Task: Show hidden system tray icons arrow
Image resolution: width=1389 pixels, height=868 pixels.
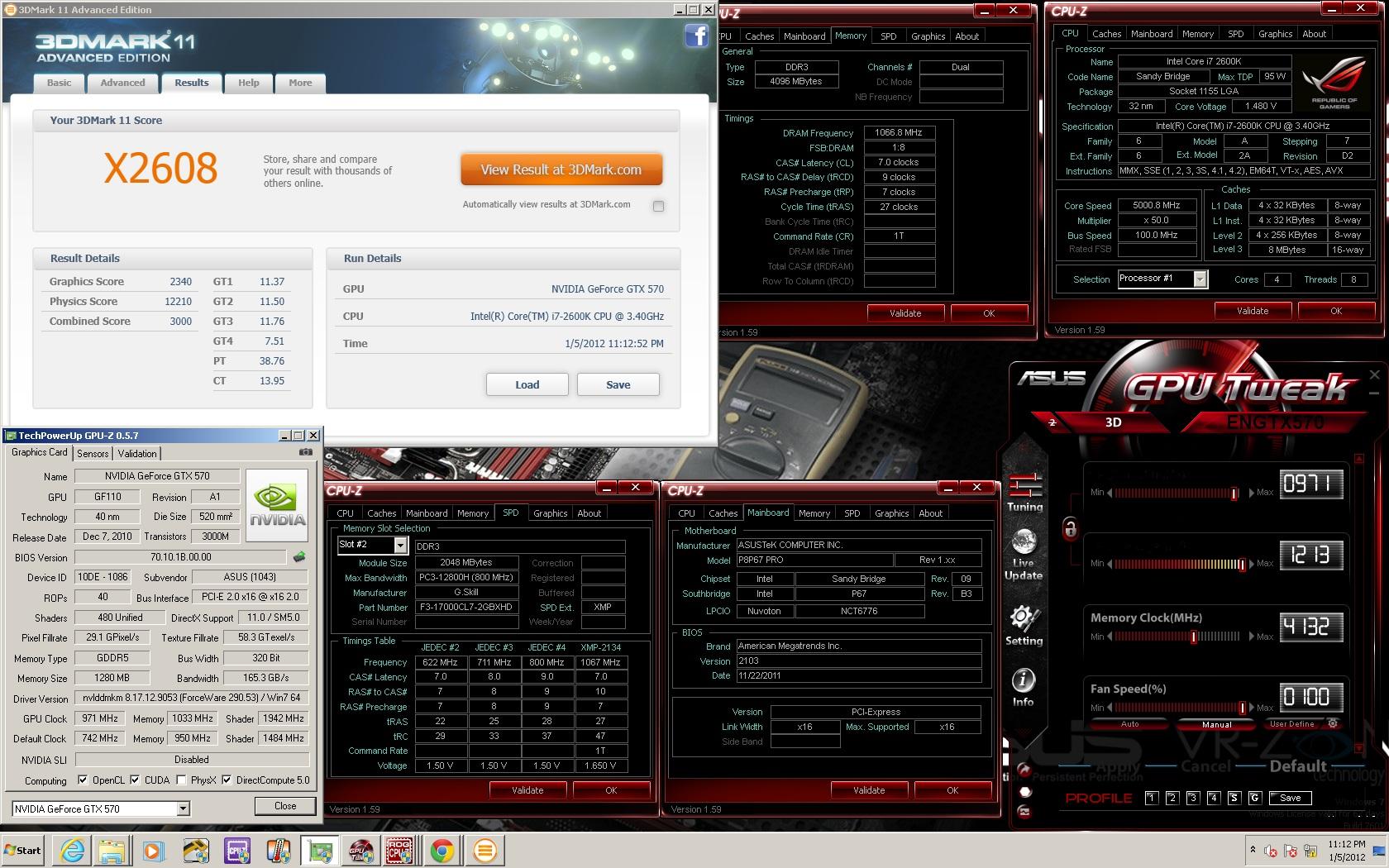Action: [1253, 850]
